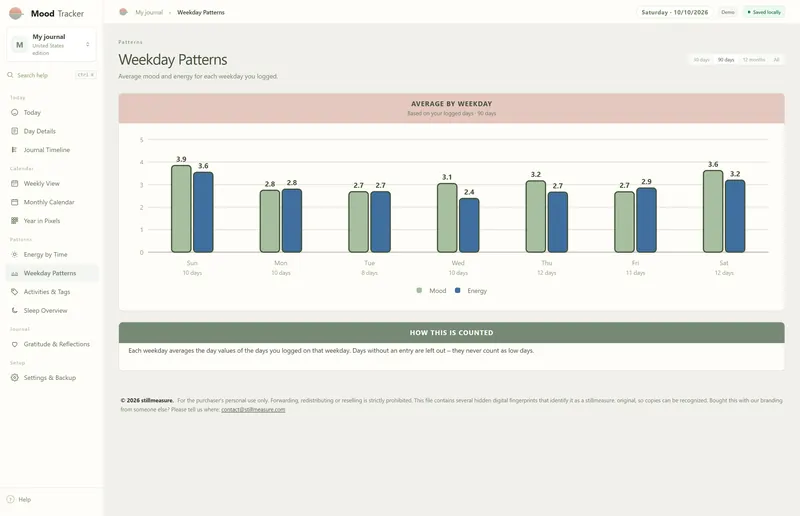Open Gratitude & Reflections journal

point(52,344)
